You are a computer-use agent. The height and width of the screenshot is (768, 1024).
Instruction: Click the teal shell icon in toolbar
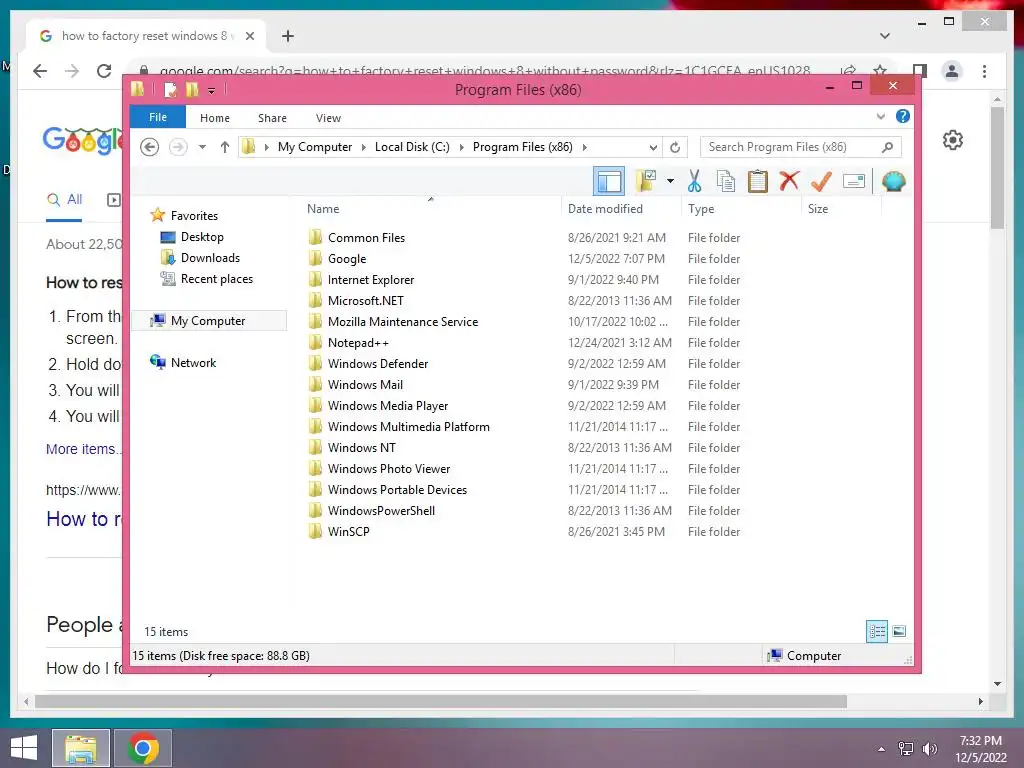click(x=893, y=182)
